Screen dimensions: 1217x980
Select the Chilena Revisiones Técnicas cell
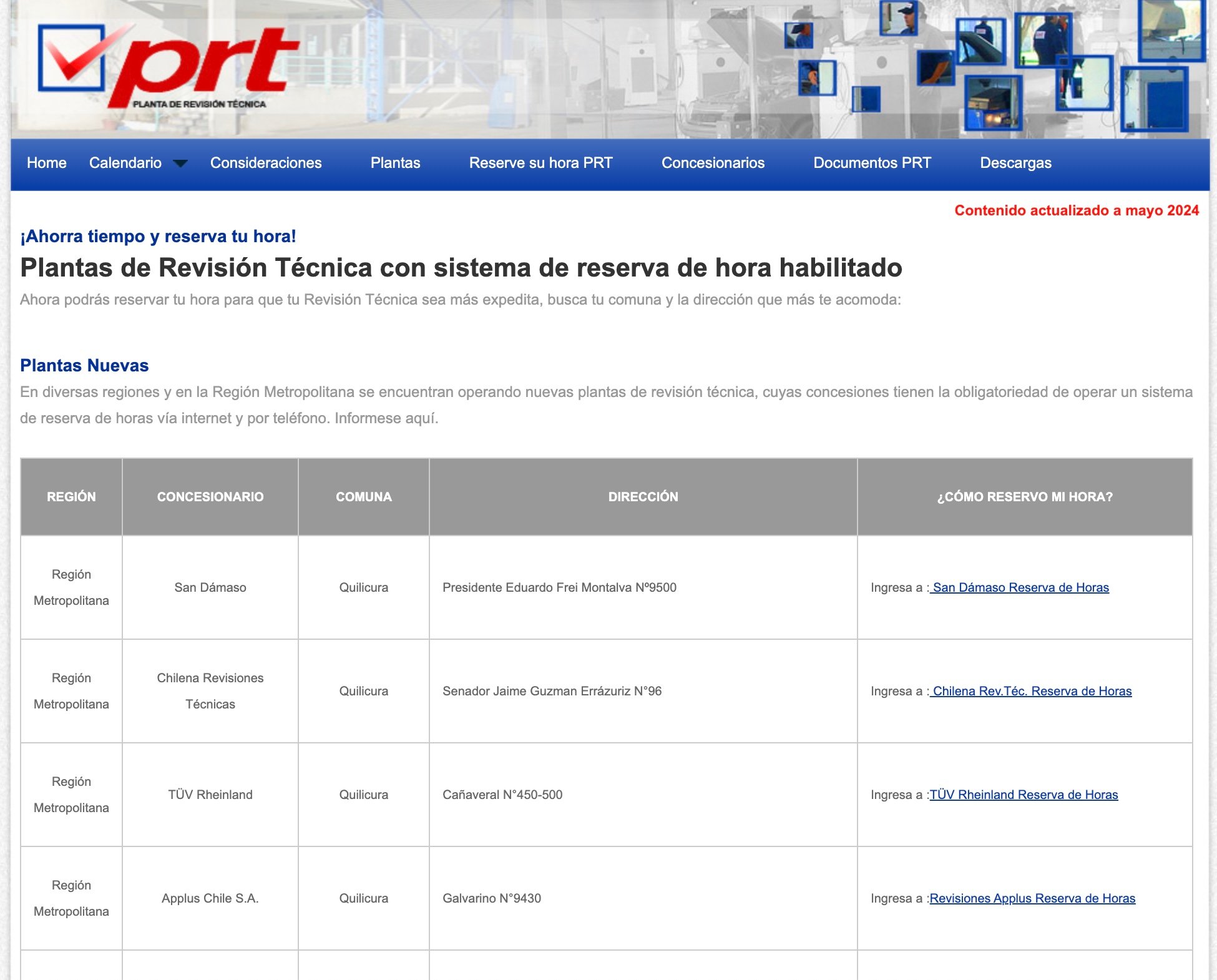(210, 691)
